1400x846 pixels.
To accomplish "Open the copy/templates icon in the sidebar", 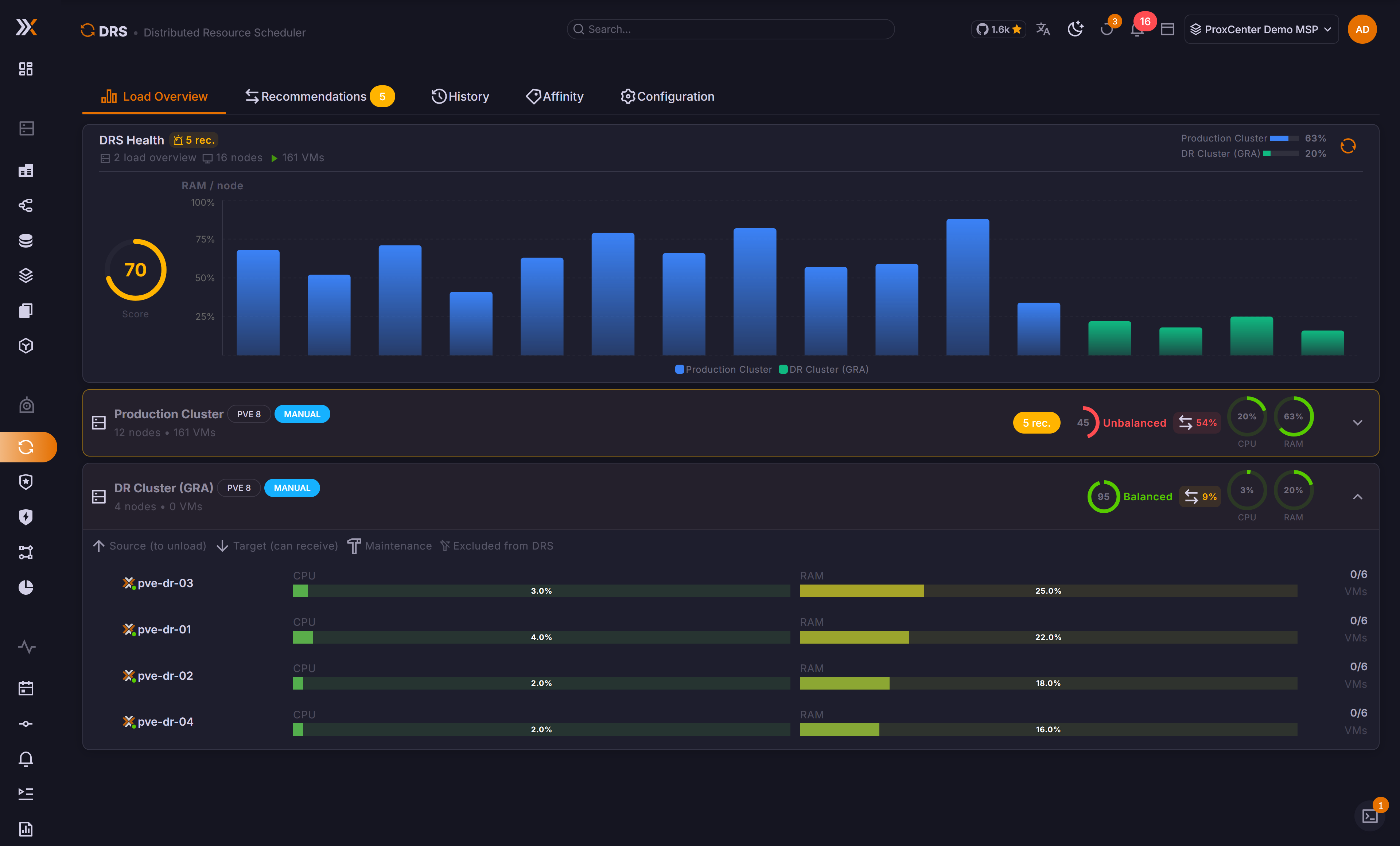I will click(x=26, y=311).
